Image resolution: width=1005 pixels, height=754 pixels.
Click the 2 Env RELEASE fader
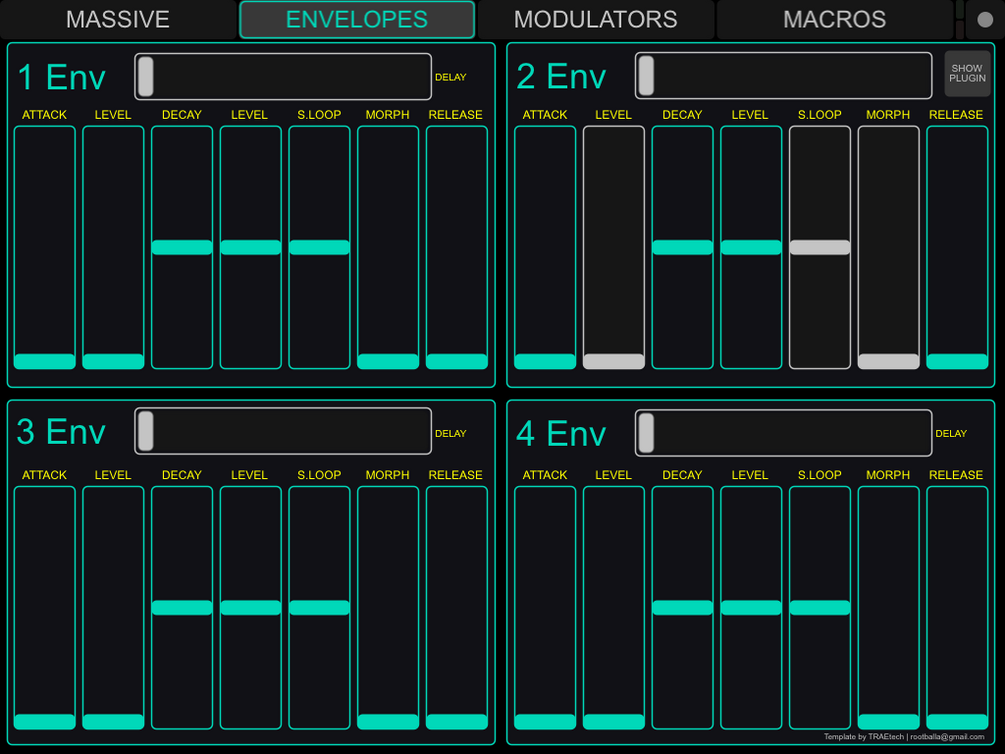click(x=957, y=247)
